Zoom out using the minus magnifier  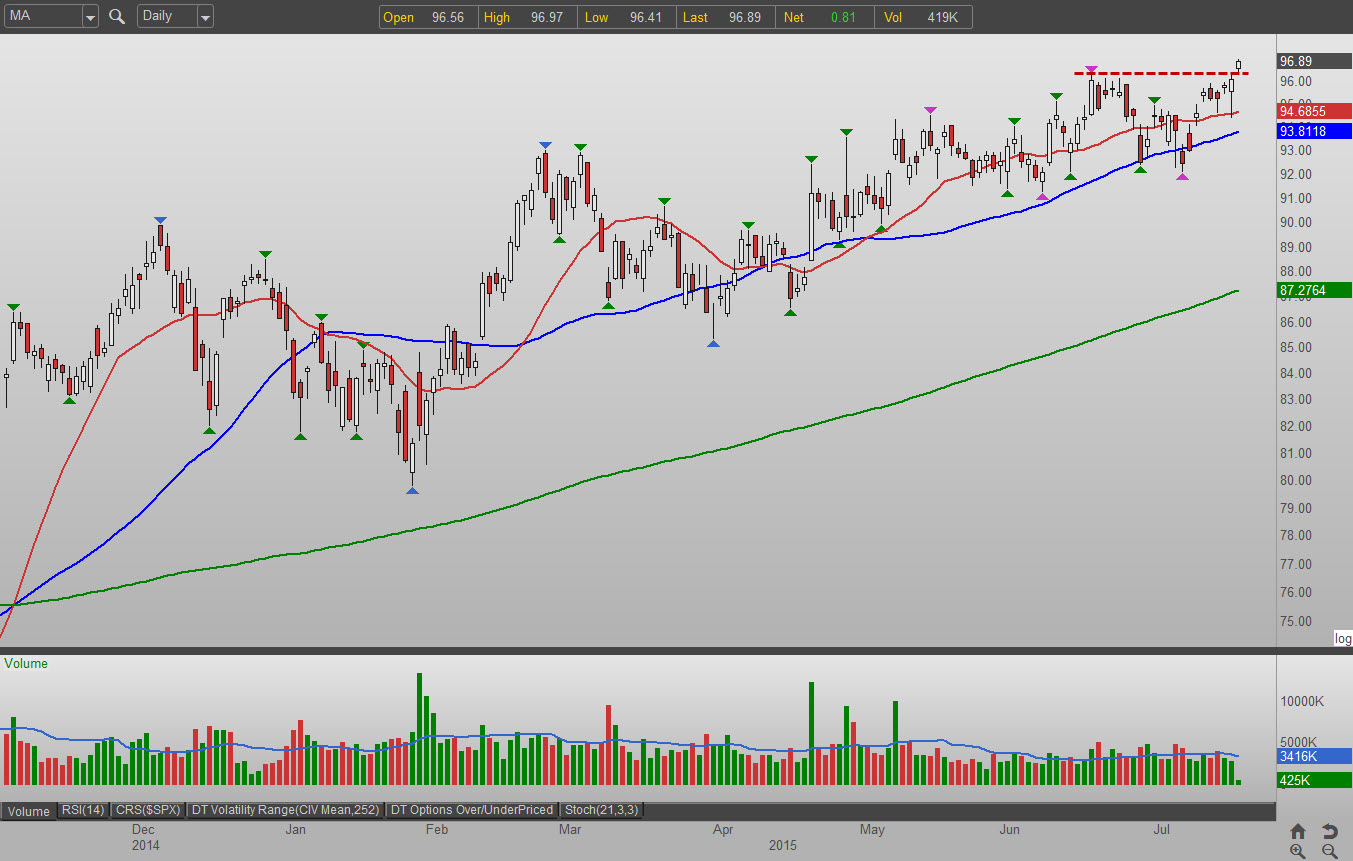(1329, 851)
